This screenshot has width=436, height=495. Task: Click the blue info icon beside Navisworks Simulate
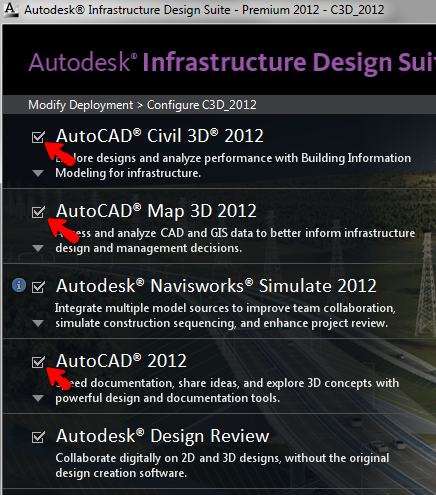click(x=19, y=285)
